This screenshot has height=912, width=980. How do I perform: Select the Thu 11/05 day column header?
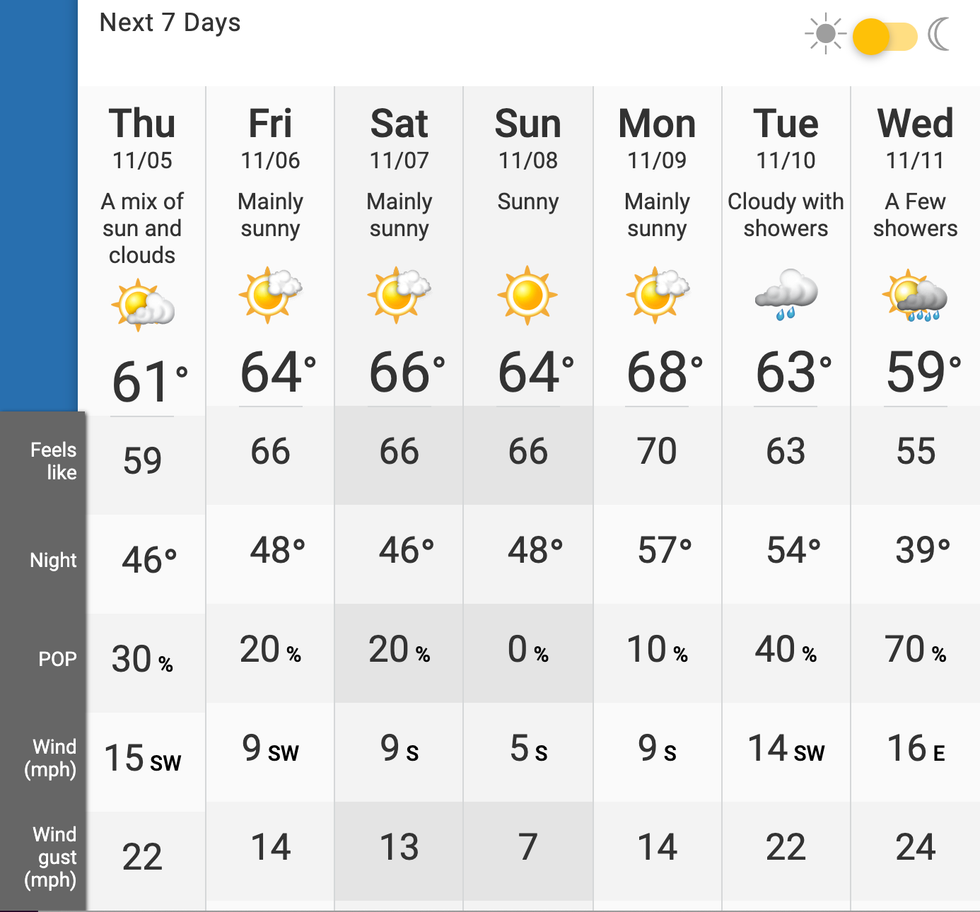pos(142,136)
